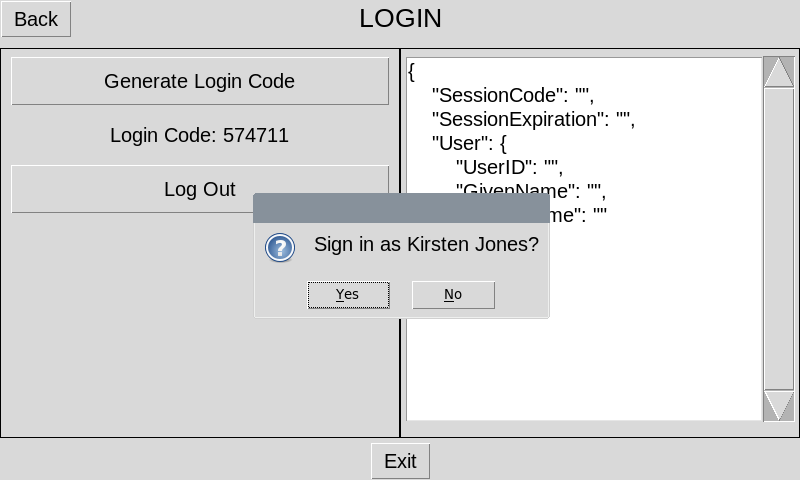800x480 pixels.
Task: Click the opening brace in the JSON text
Action: (412, 72)
